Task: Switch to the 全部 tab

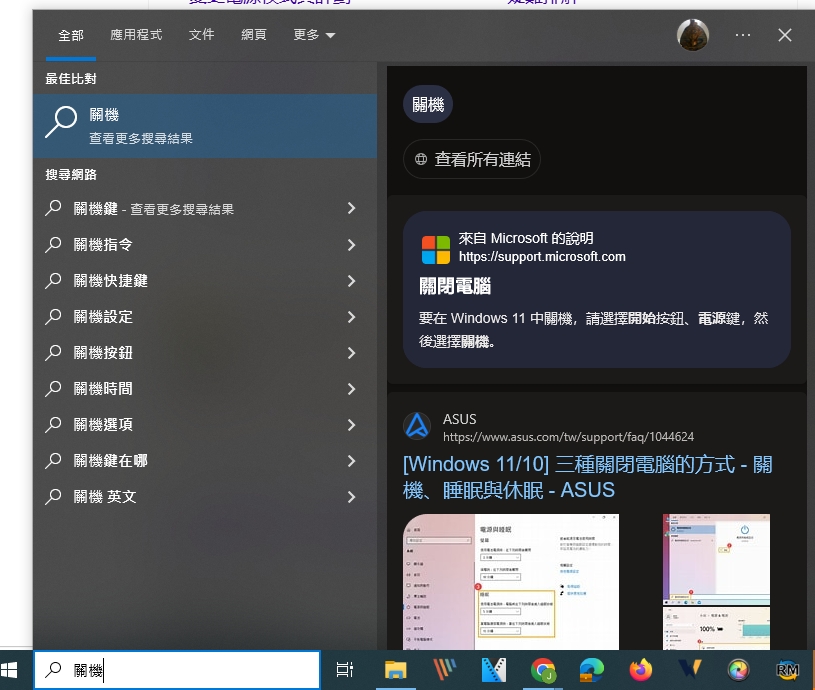Action: pos(71,35)
